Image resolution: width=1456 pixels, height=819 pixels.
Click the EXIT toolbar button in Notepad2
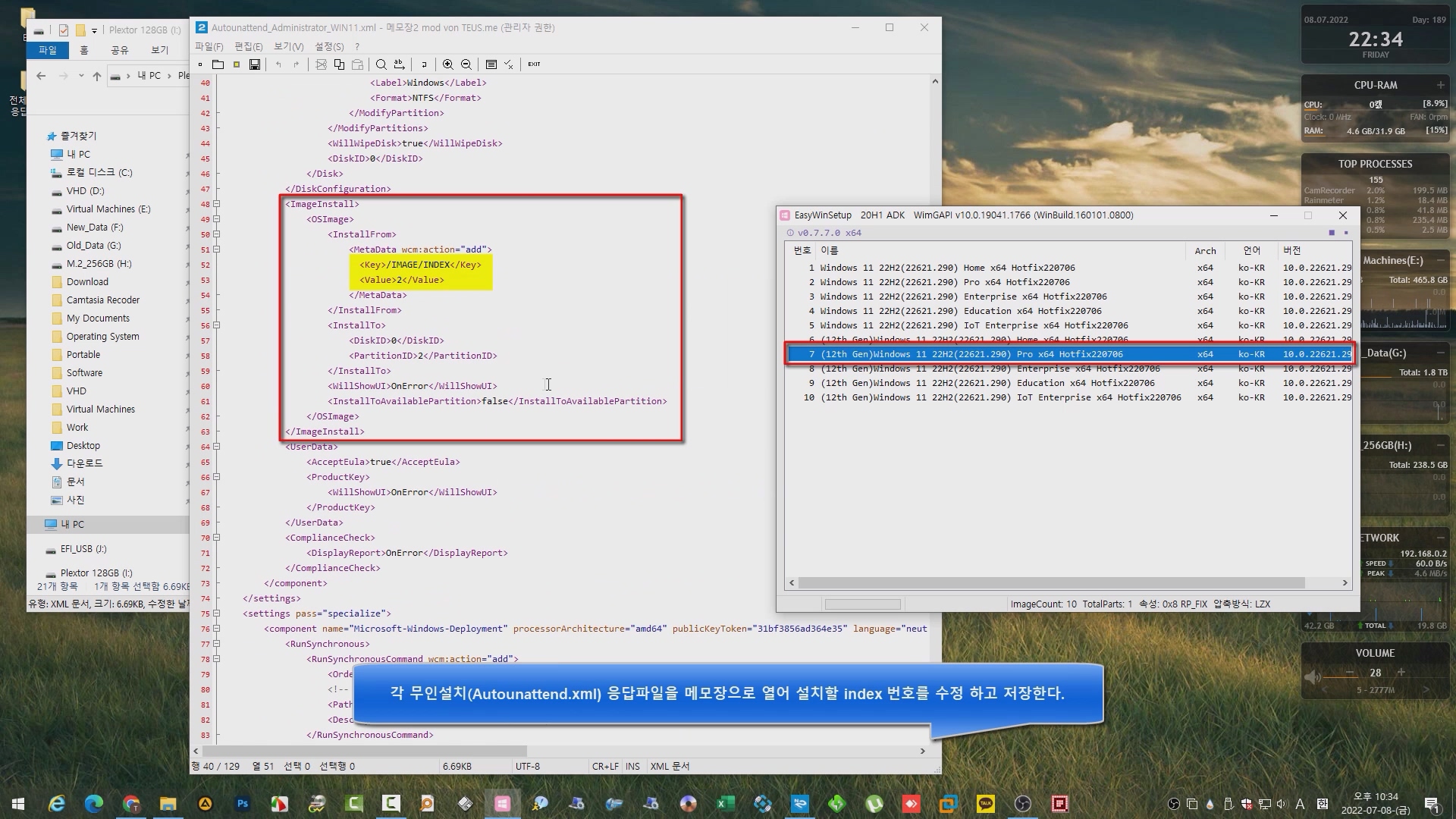click(x=534, y=64)
